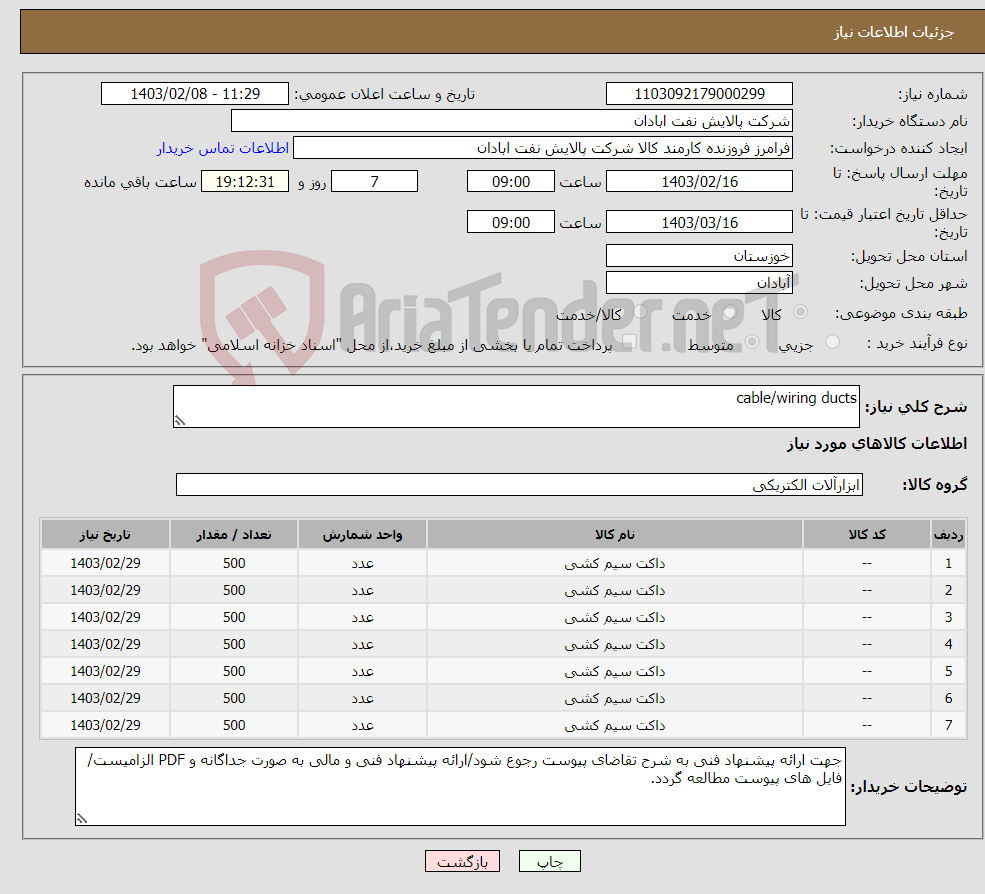Viewport: 985px width, 894px height.
Task: Click the کد کالا column header
Action: click(x=867, y=535)
